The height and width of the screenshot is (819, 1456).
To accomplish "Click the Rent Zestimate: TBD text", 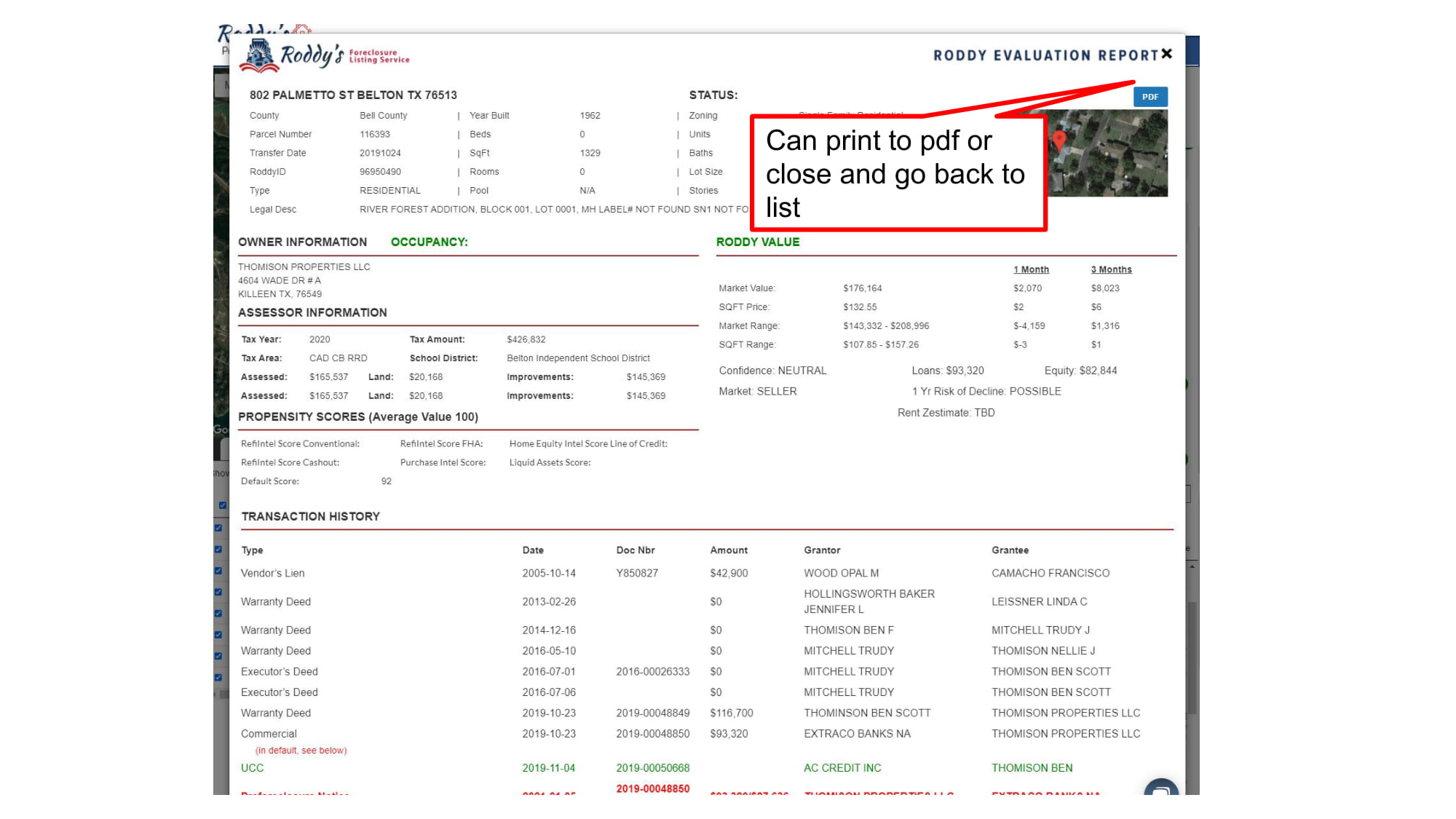I will pyautogui.click(x=946, y=414).
